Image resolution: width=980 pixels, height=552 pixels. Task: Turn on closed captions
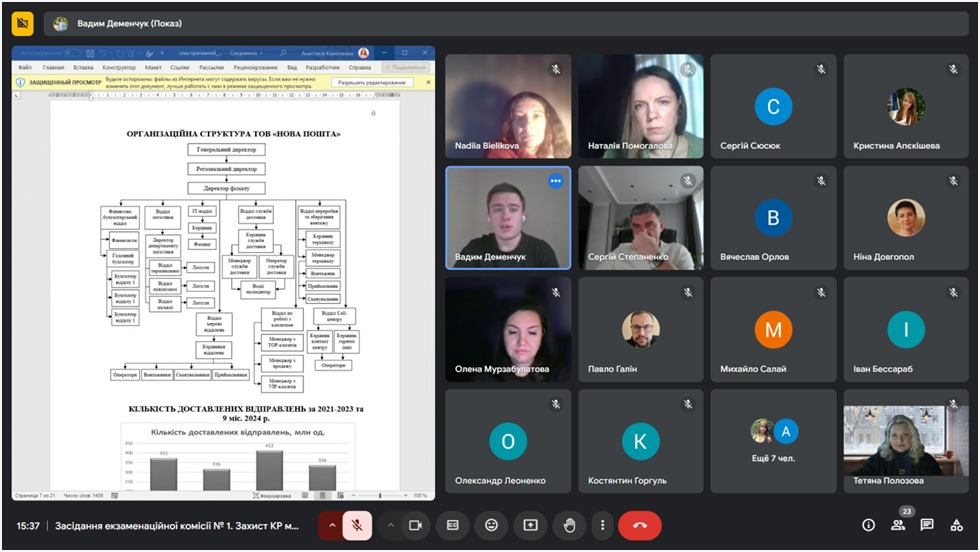453,525
